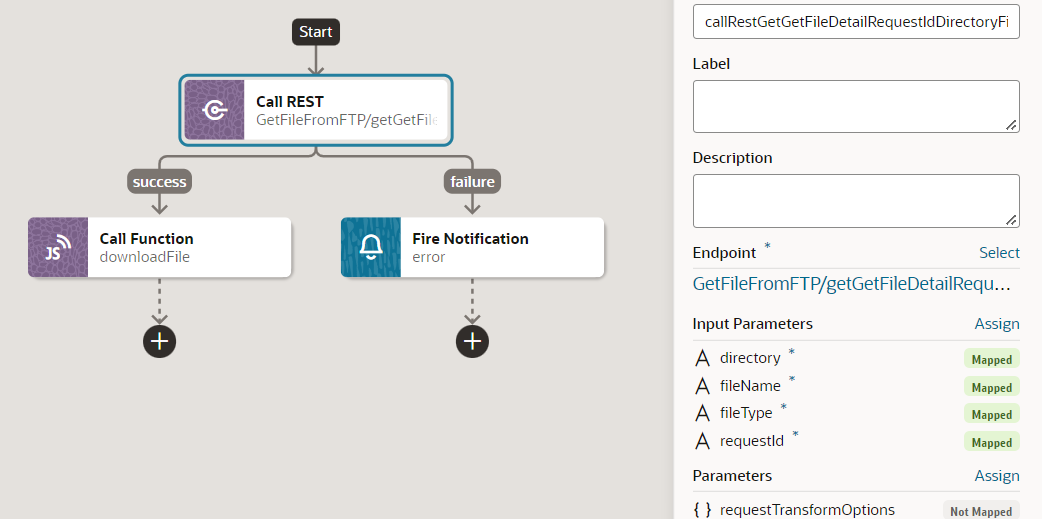1042x519 pixels.
Task: Open Assign link for Input Parameters
Action: (997, 324)
